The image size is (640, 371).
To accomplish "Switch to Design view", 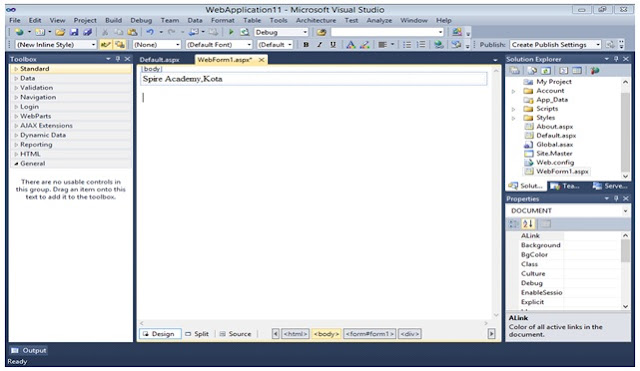I will pyautogui.click(x=160, y=334).
